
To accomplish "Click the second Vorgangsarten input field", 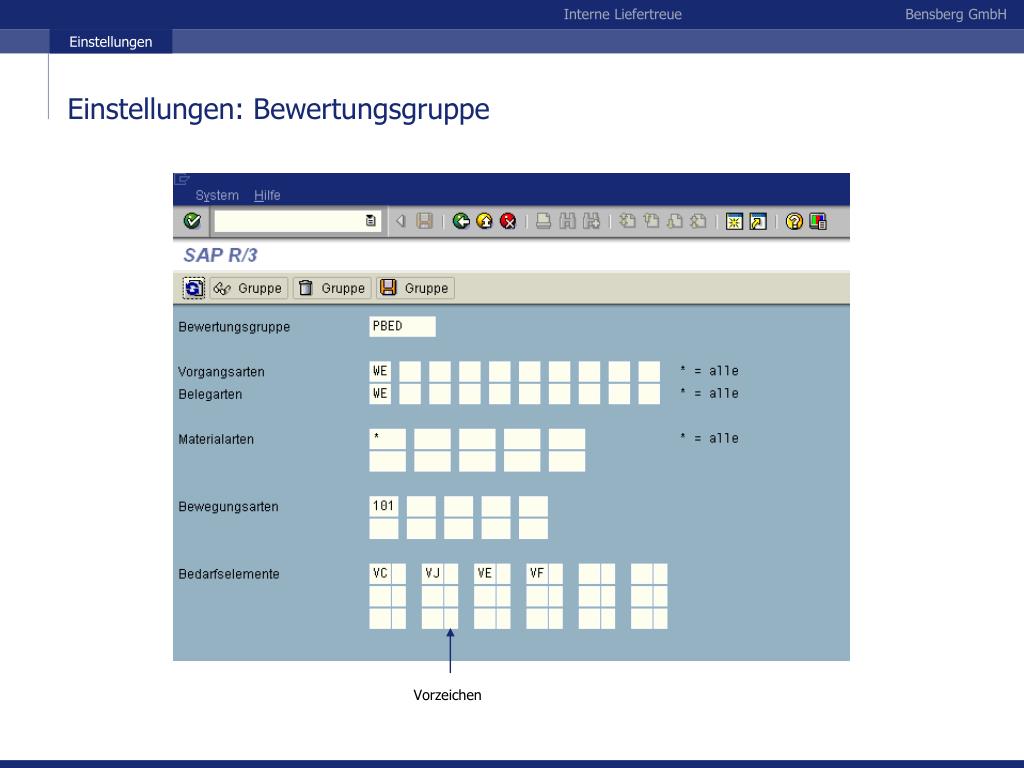I will (410, 372).
